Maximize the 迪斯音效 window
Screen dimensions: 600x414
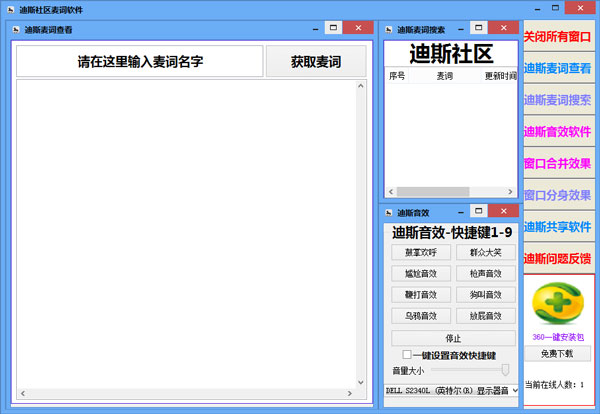[478, 211]
